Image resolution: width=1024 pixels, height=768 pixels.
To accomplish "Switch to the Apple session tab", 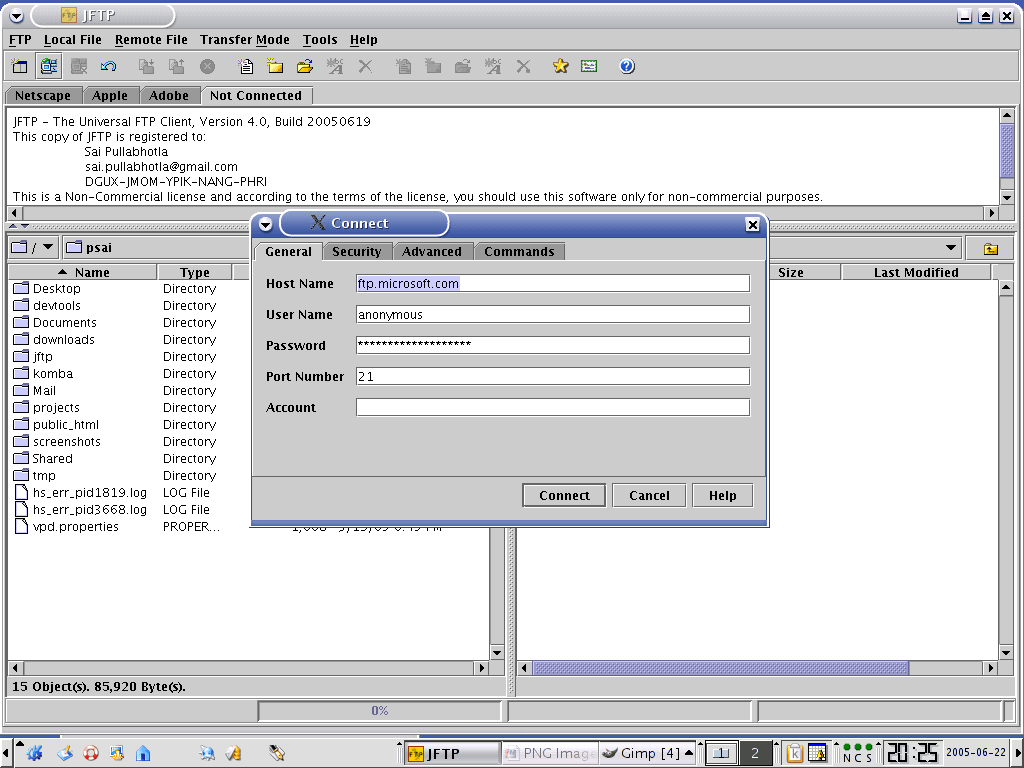I will (110, 95).
